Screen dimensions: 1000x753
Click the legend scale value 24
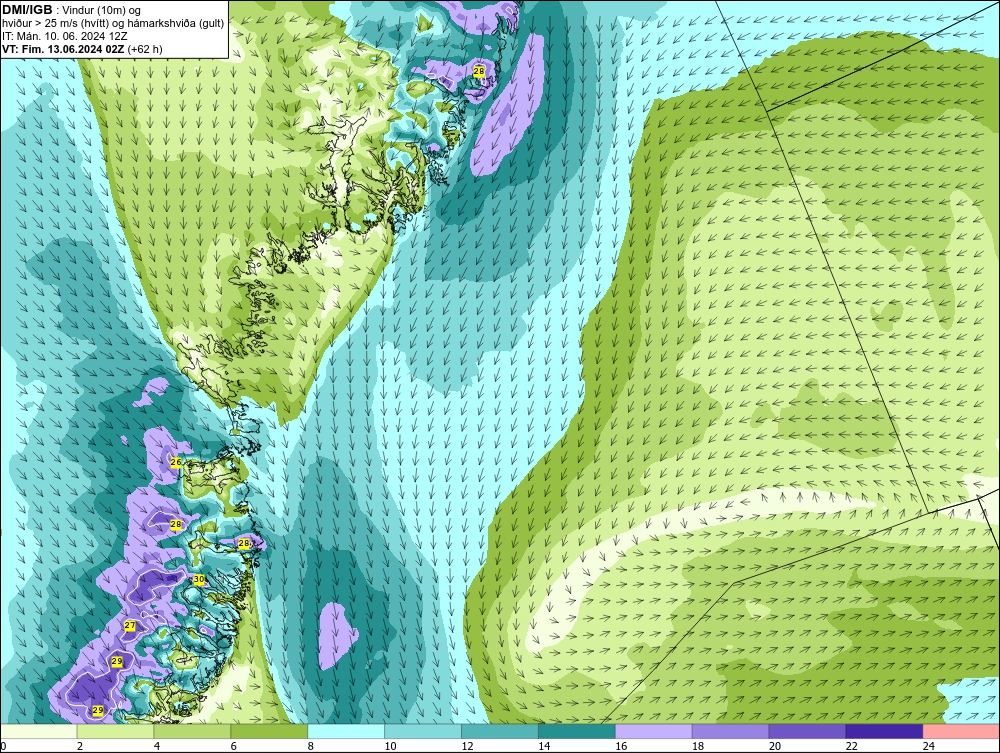(929, 746)
